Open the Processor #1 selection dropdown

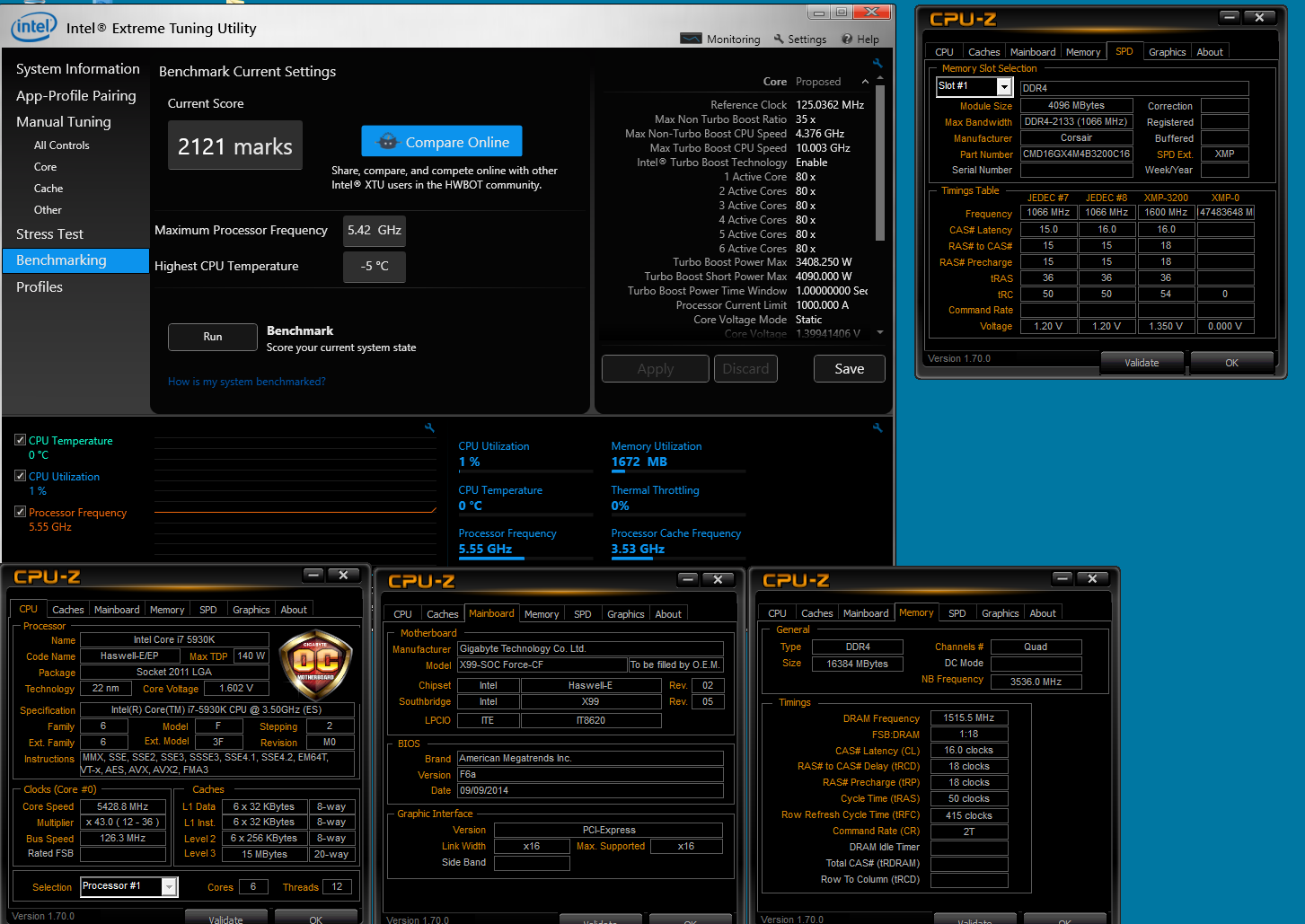point(169,886)
